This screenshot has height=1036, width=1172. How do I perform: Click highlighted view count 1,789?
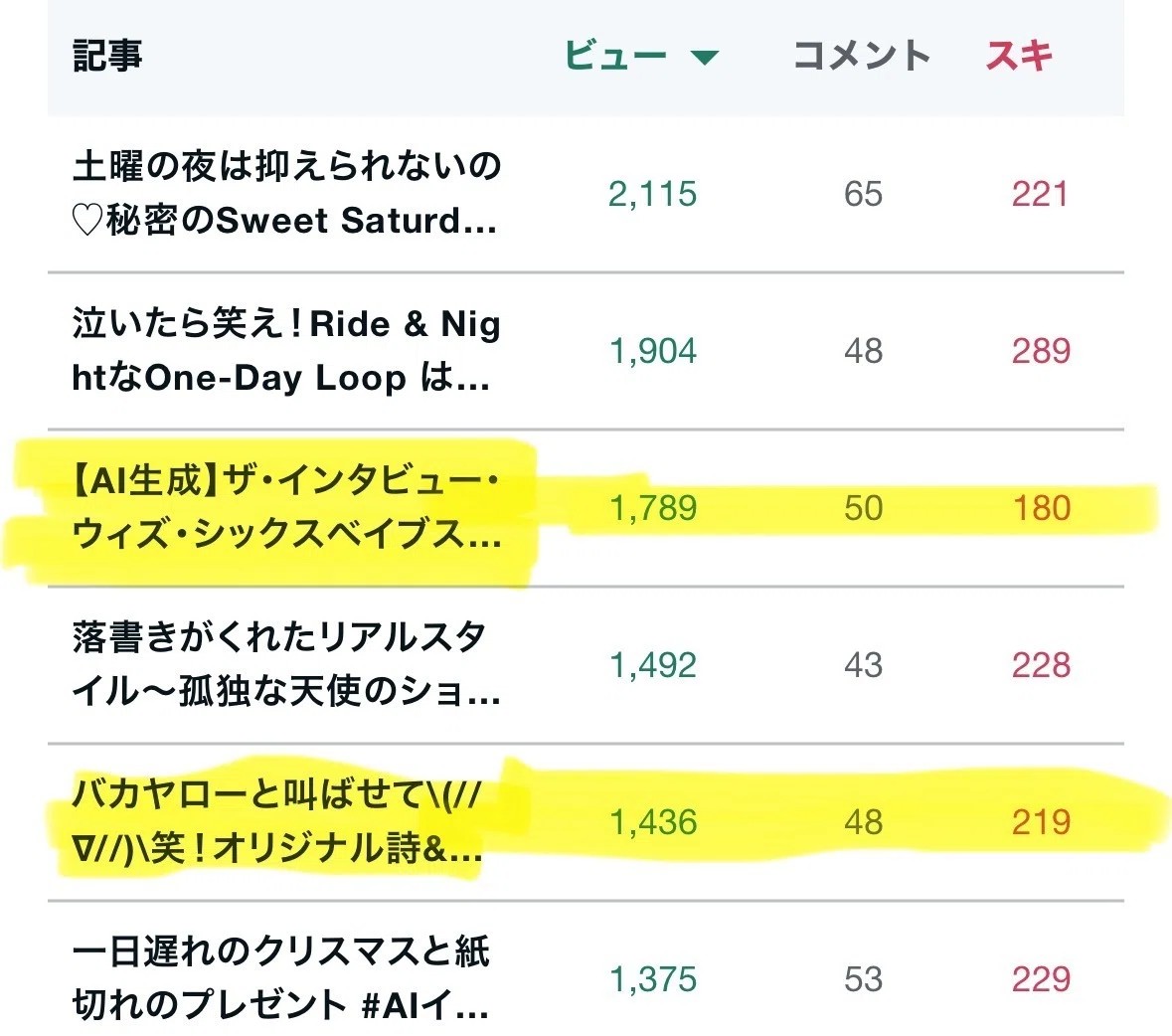tap(653, 508)
